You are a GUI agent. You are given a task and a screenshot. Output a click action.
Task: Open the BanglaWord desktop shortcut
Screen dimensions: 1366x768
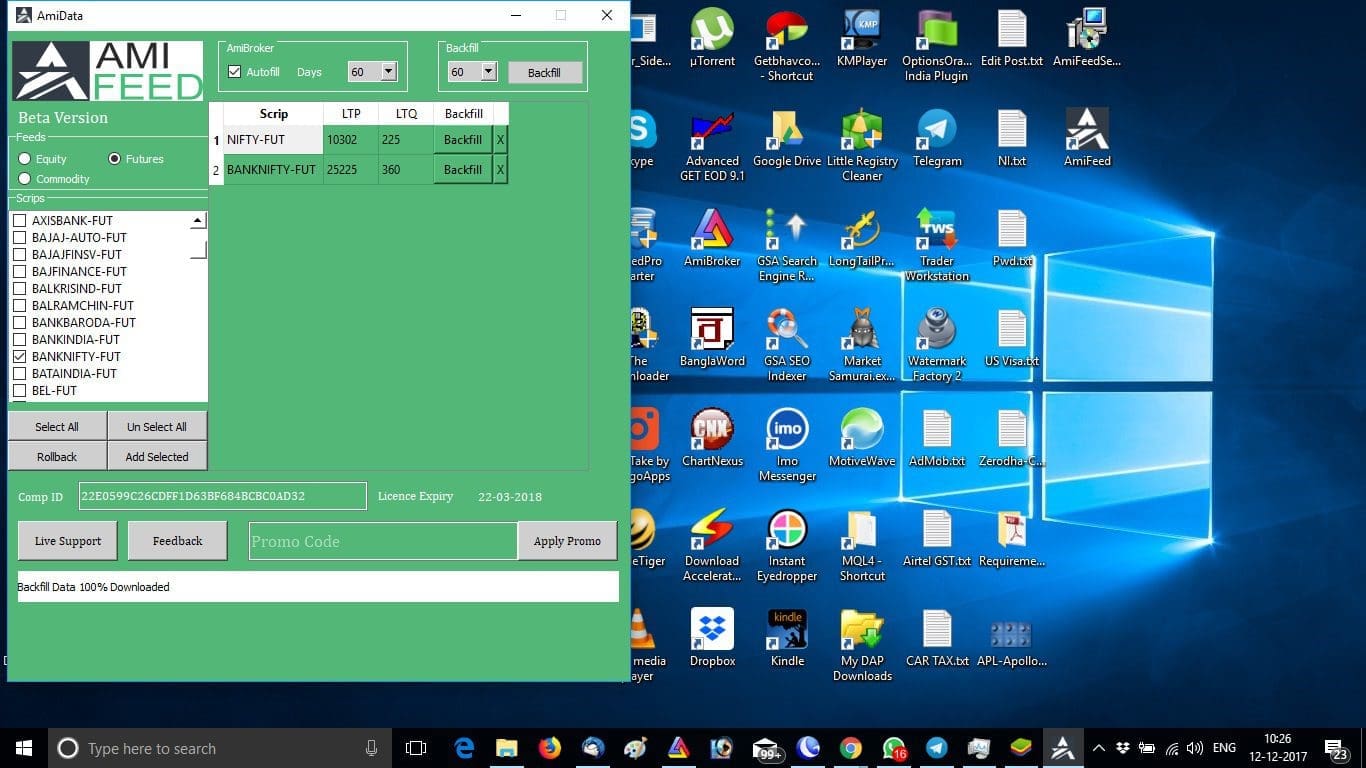coord(712,338)
